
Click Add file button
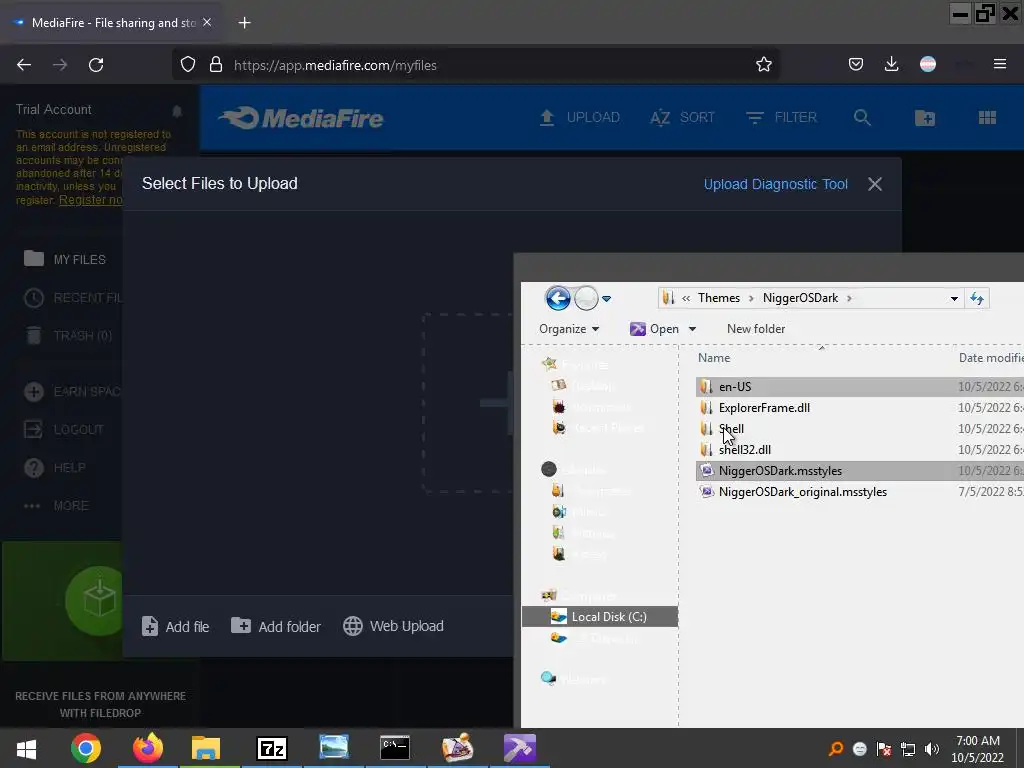tap(176, 626)
